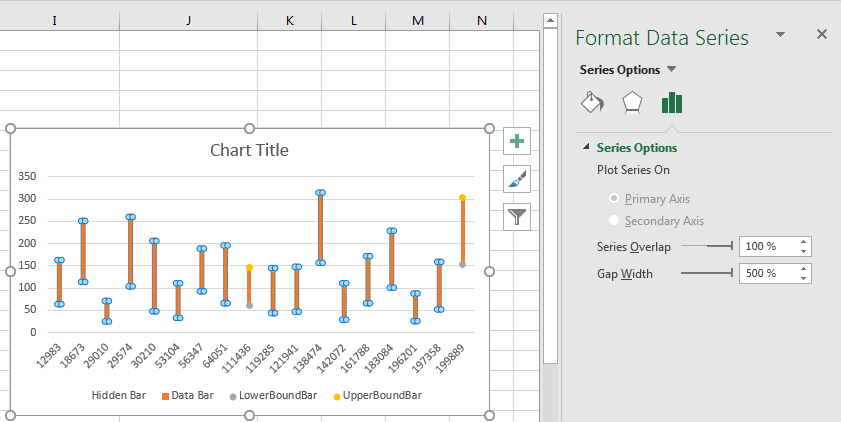
Task: Select column N header
Action: point(482,20)
